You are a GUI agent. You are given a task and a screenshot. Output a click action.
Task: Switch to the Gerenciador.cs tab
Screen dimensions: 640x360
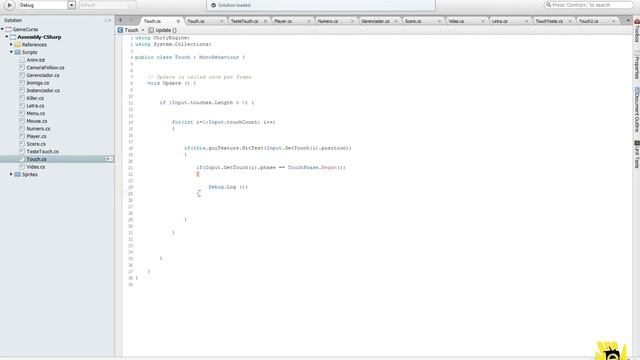pos(375,21)
